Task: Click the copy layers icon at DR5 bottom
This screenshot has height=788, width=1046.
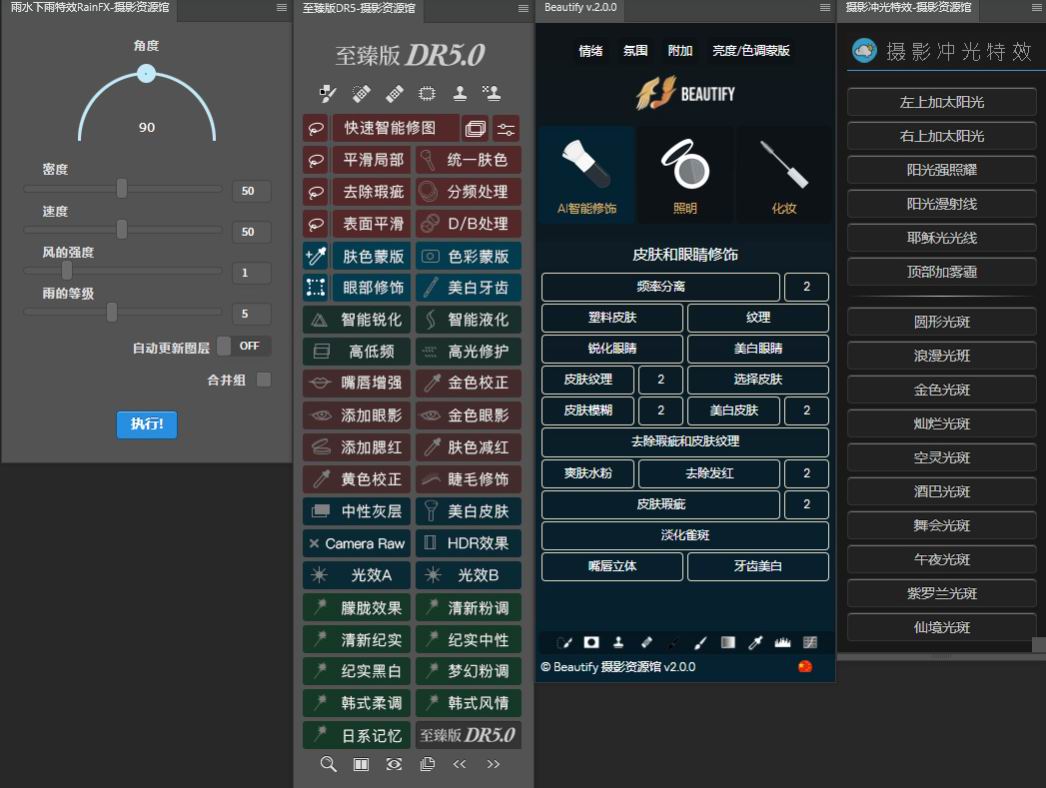Action: [427, 764]
